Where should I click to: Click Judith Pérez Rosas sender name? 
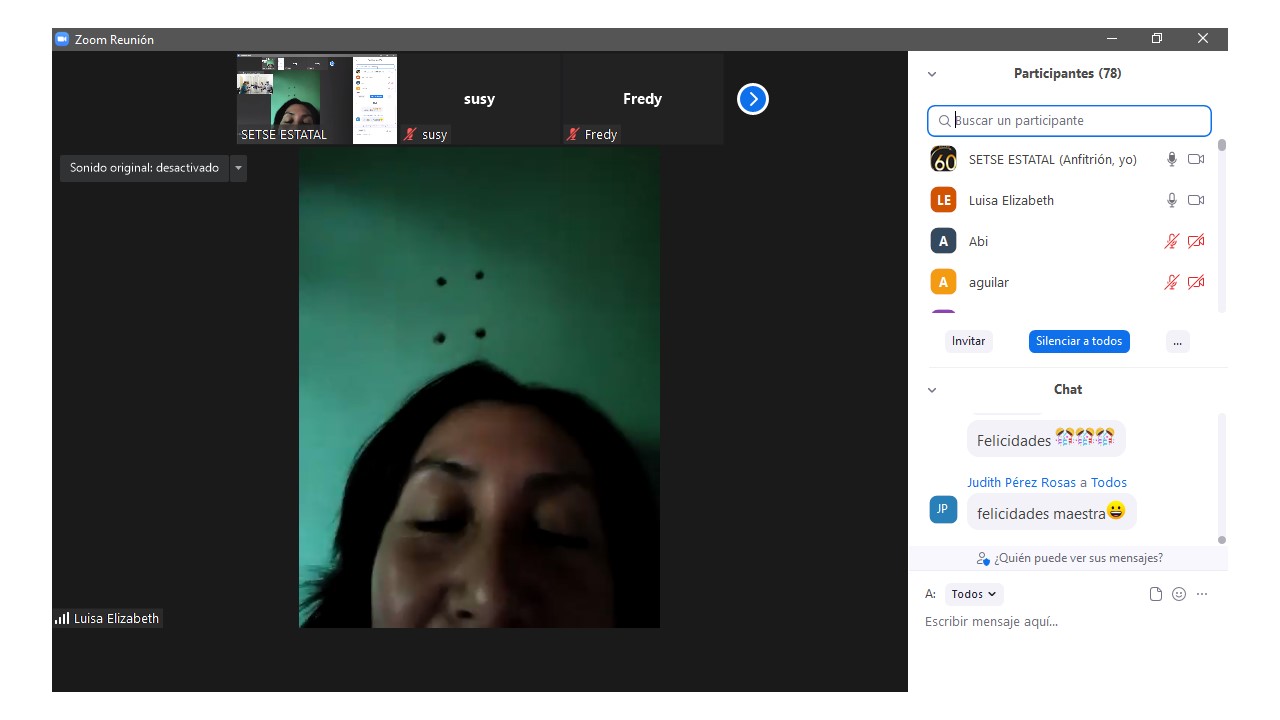[1021, 482]
